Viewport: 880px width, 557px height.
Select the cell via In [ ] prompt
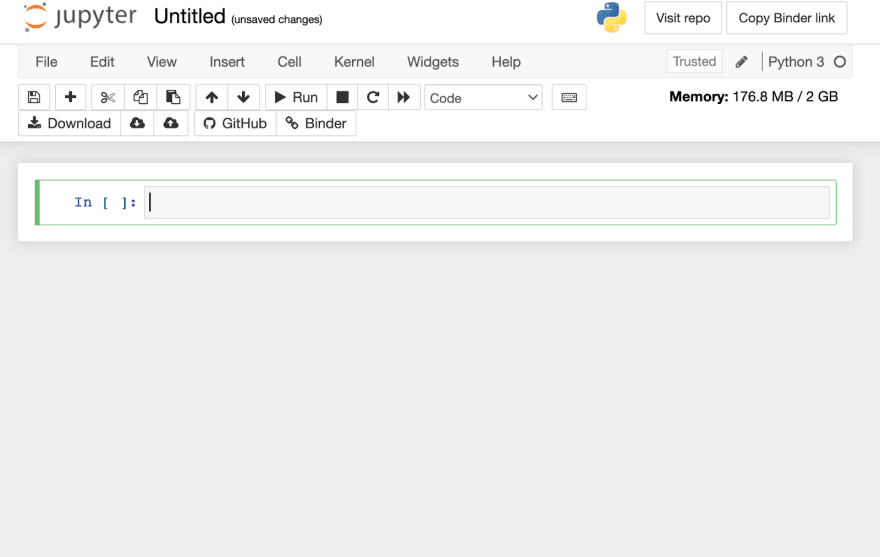(x=106, y=202)
